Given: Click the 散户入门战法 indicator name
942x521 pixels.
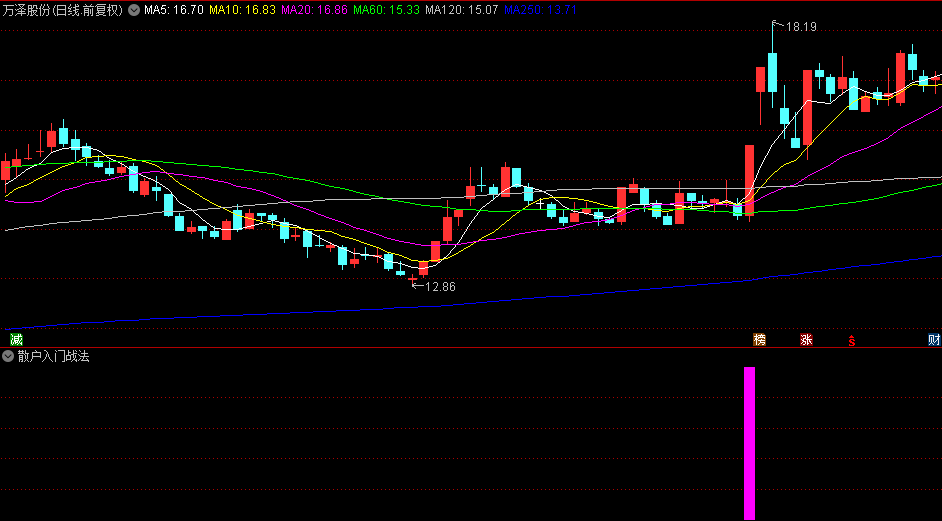Looking at the screenshot, I should (53, 356).
